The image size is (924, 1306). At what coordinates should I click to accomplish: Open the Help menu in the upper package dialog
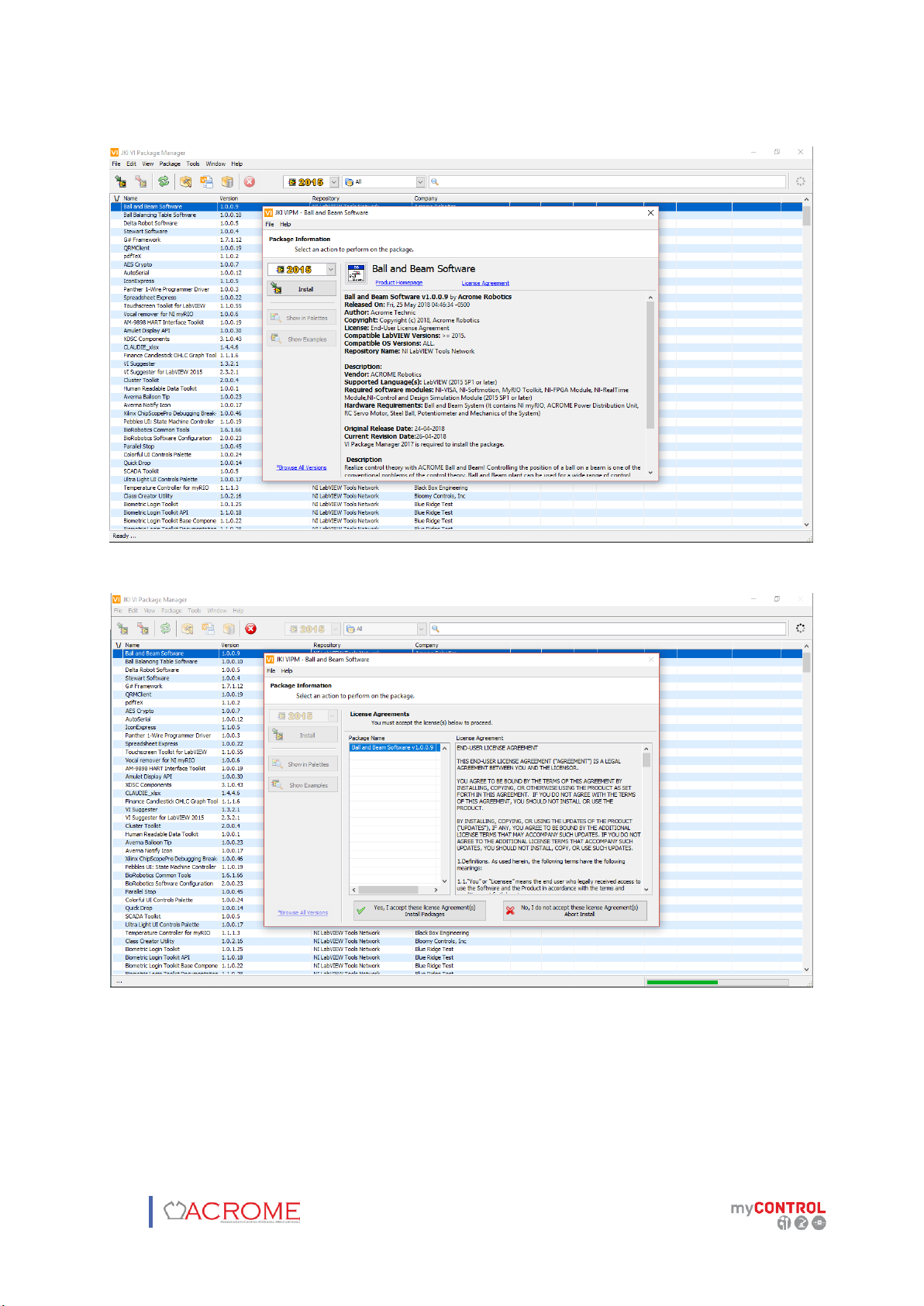tap(285, 225)
